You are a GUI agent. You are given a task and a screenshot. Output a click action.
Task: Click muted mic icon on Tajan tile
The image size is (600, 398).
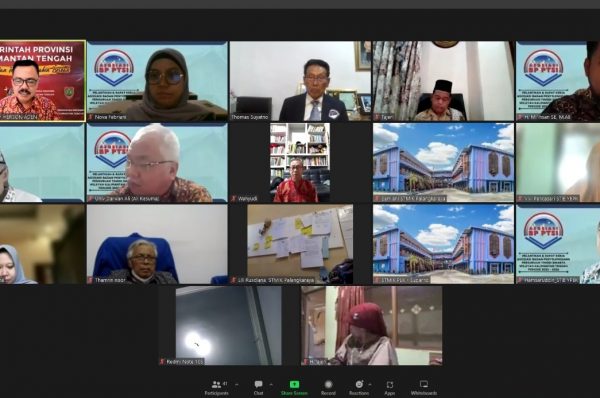click(377, 117)
